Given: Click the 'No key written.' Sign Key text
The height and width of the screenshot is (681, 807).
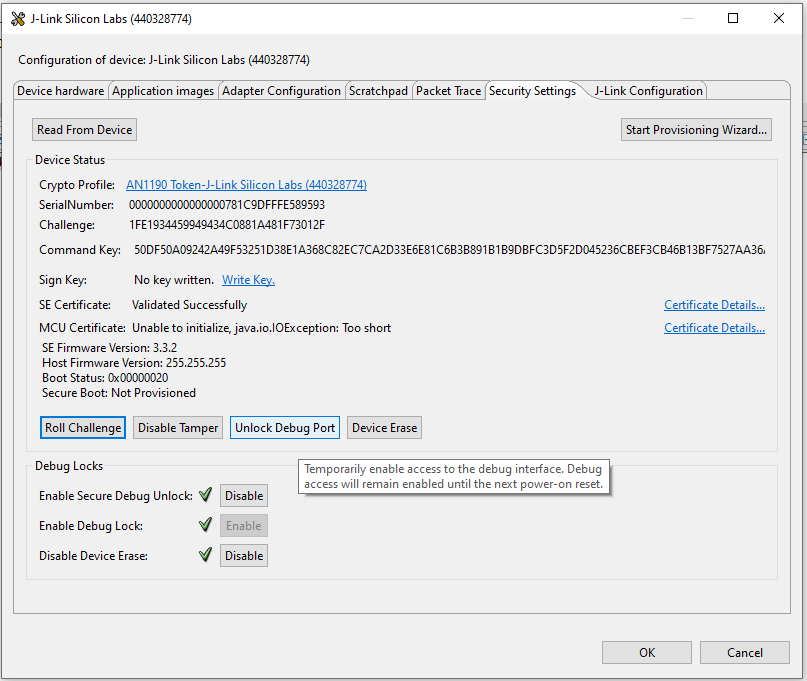Looking at the screenshot, I should click(x=174, y=280).
